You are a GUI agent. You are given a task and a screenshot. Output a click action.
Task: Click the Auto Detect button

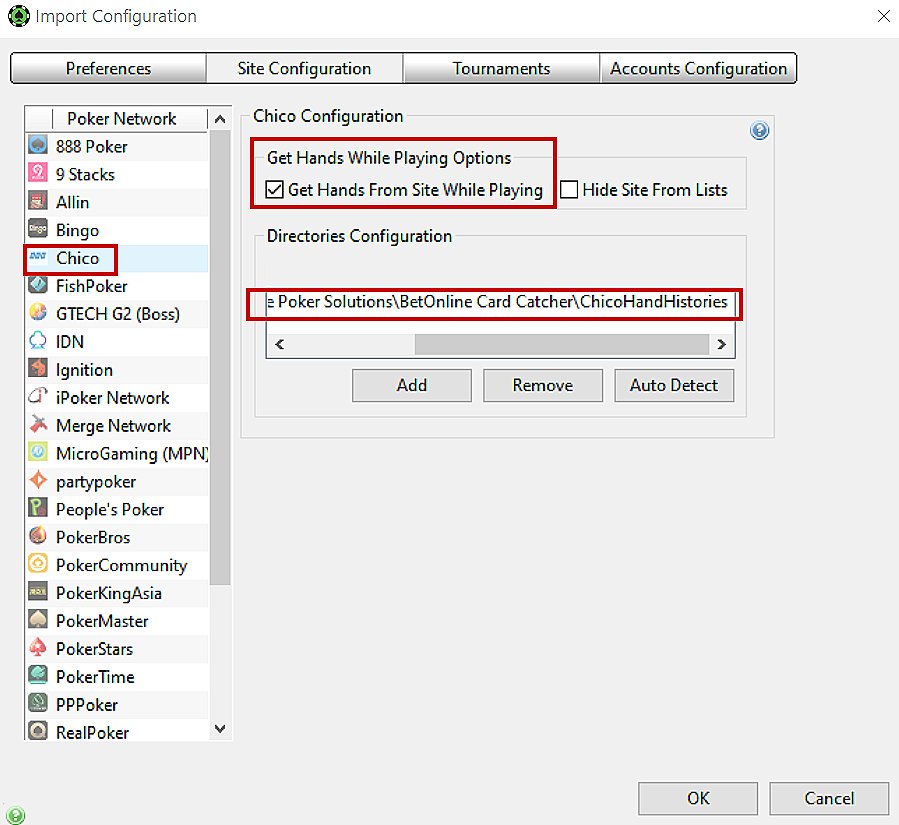674,385
